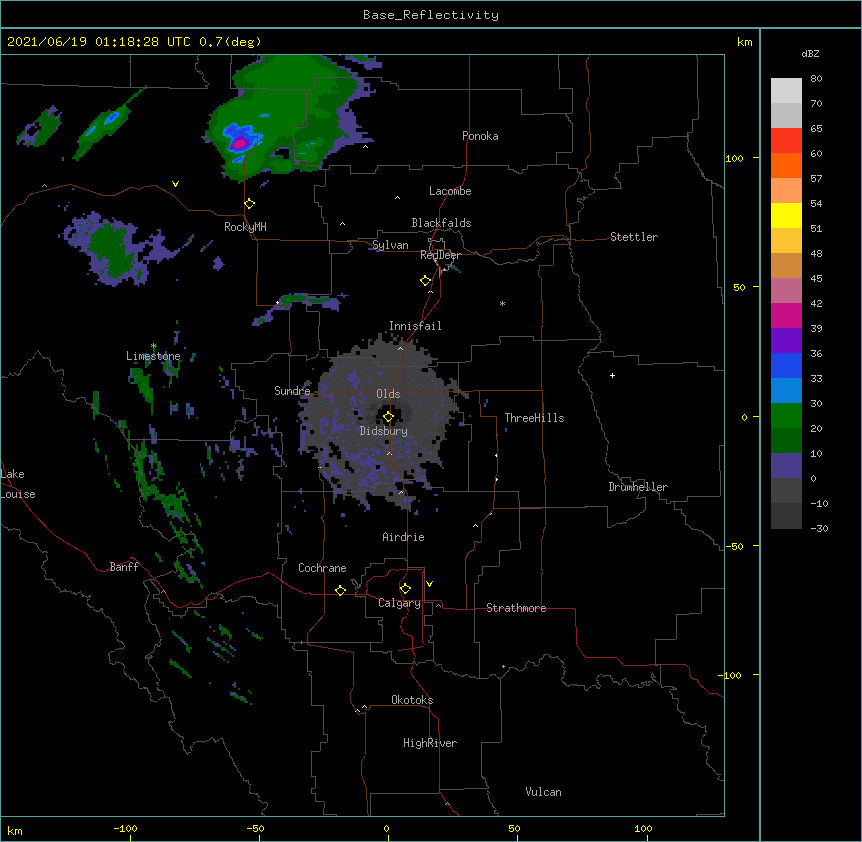The height and width of the screenshot is (842, 862).
Task: Click the yellow V marker northeast of Calgary
Action: 429,584
